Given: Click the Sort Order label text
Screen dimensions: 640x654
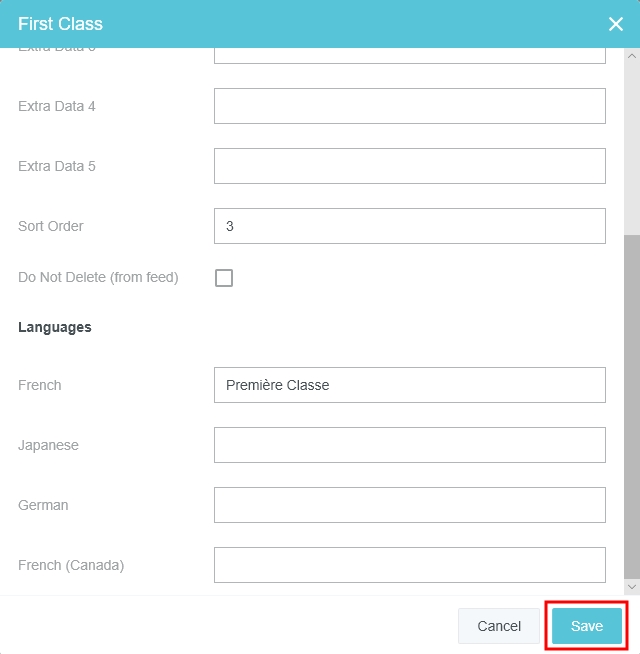Looking at the screenshot, I should pos(51,226).
